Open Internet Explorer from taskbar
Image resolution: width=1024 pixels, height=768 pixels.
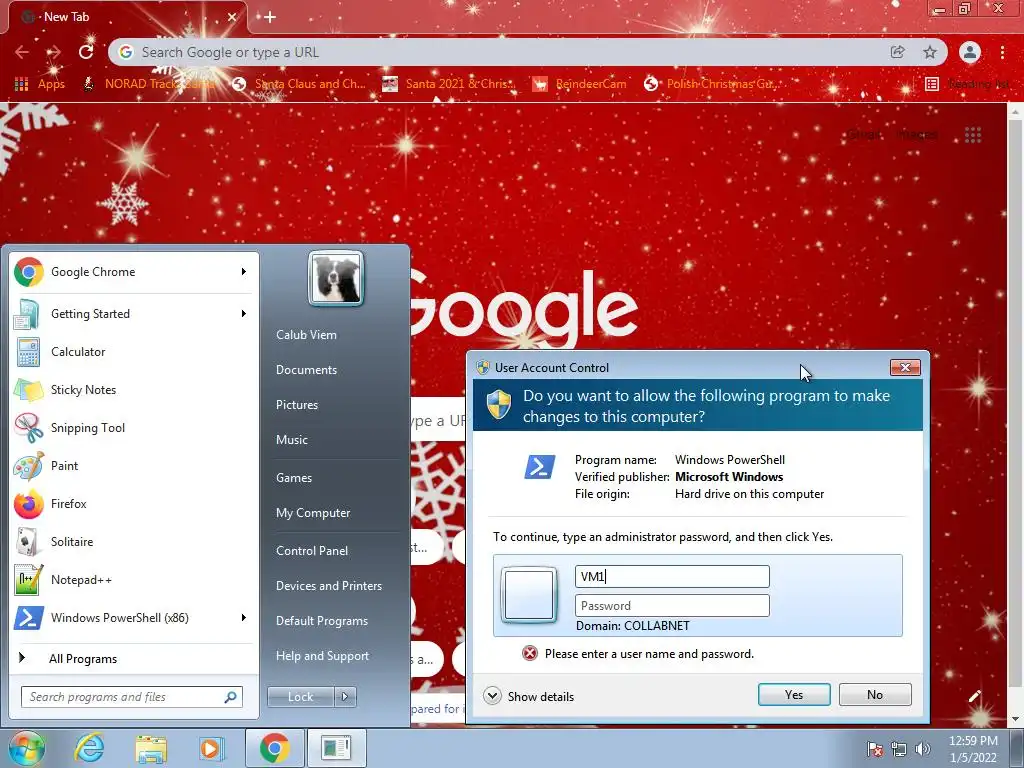(89, 748)
